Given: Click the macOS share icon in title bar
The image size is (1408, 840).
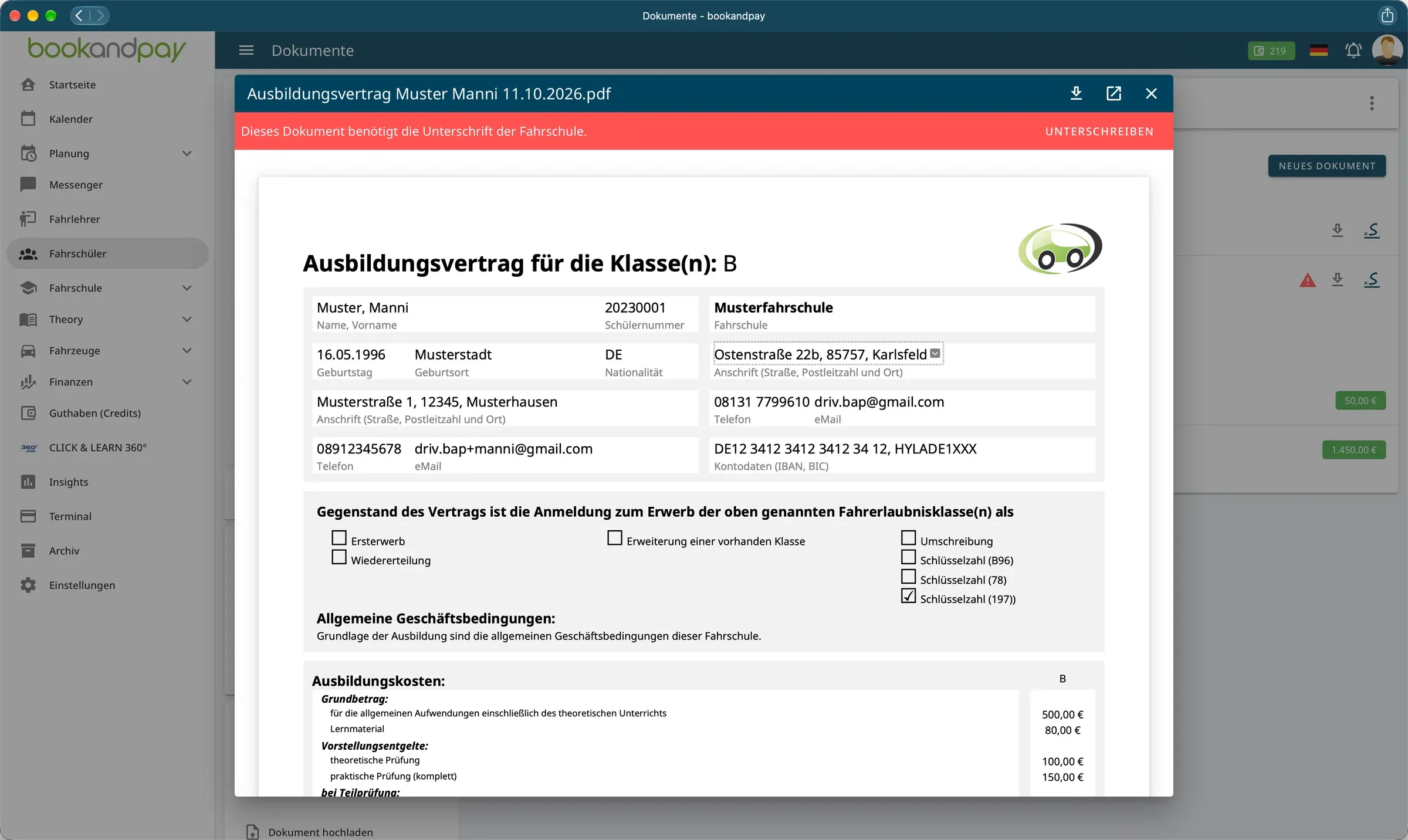Looking at the screenshot, I should (x=1387, y=15).
